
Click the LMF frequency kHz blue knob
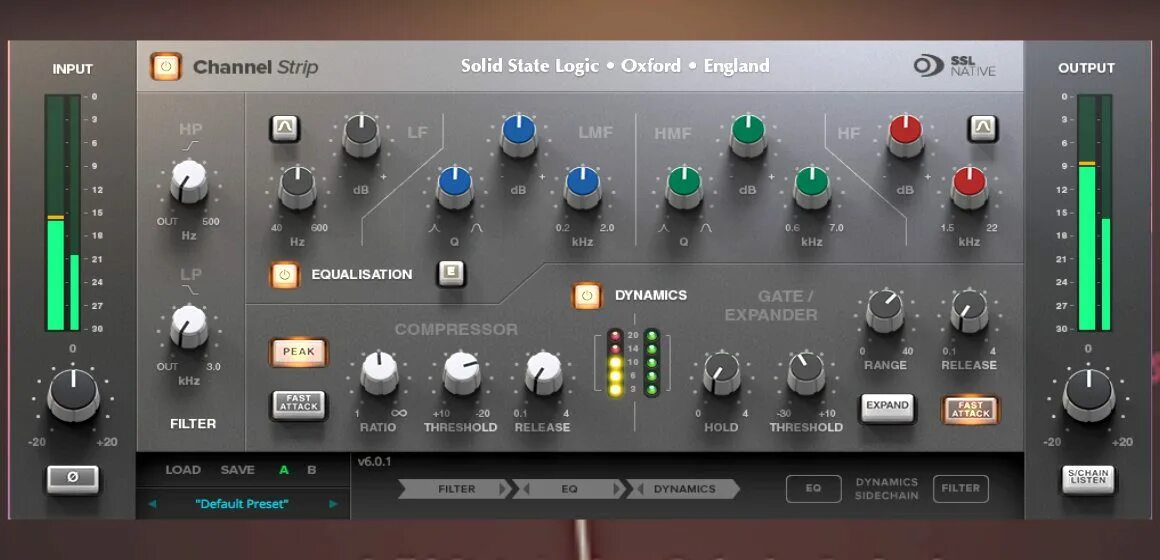pyautogui.click(x=582, y=187)
